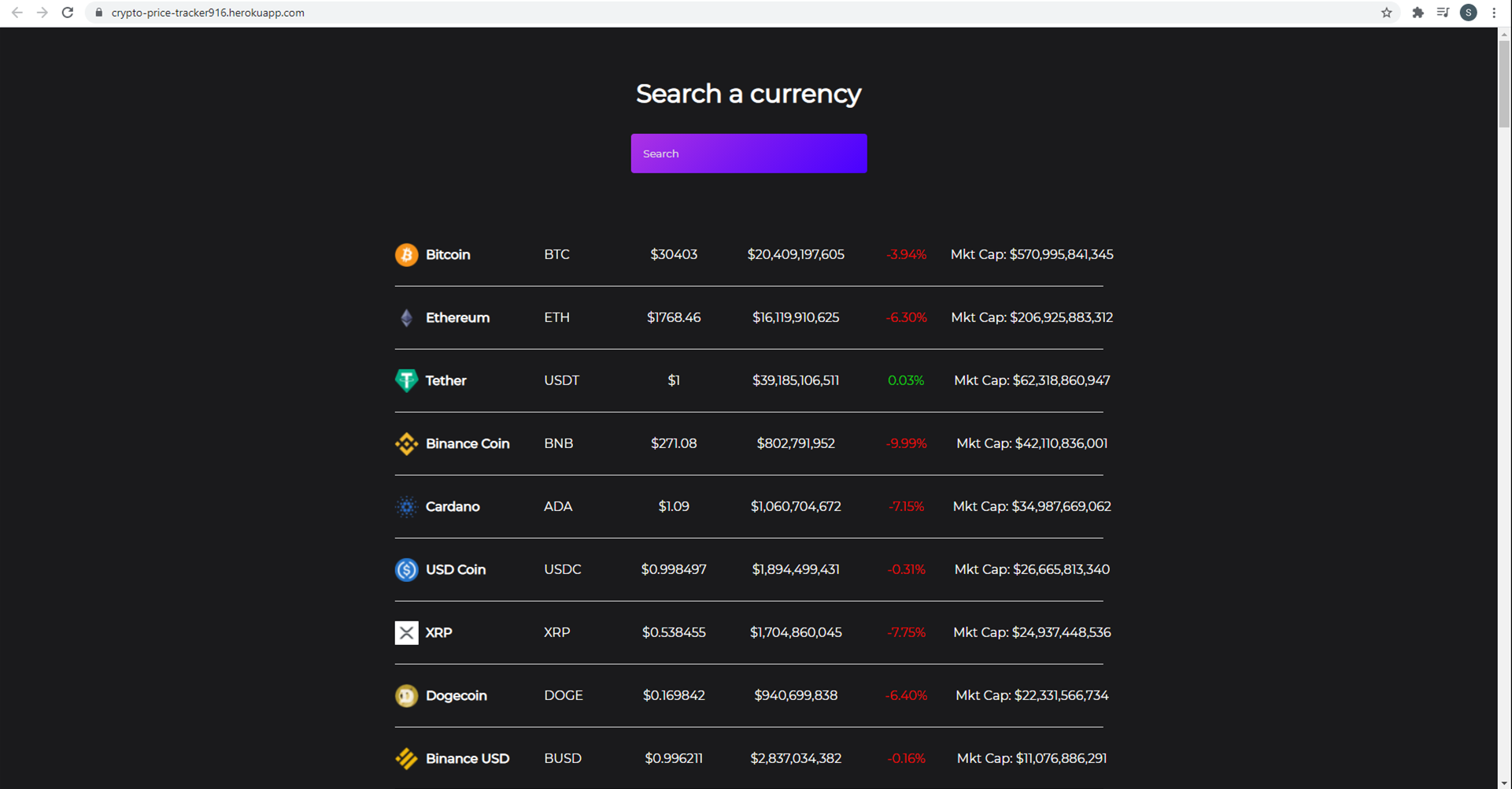Open Chrome three-dot menu
This screenshot has width=1512, height=789.
(1494, 13)
